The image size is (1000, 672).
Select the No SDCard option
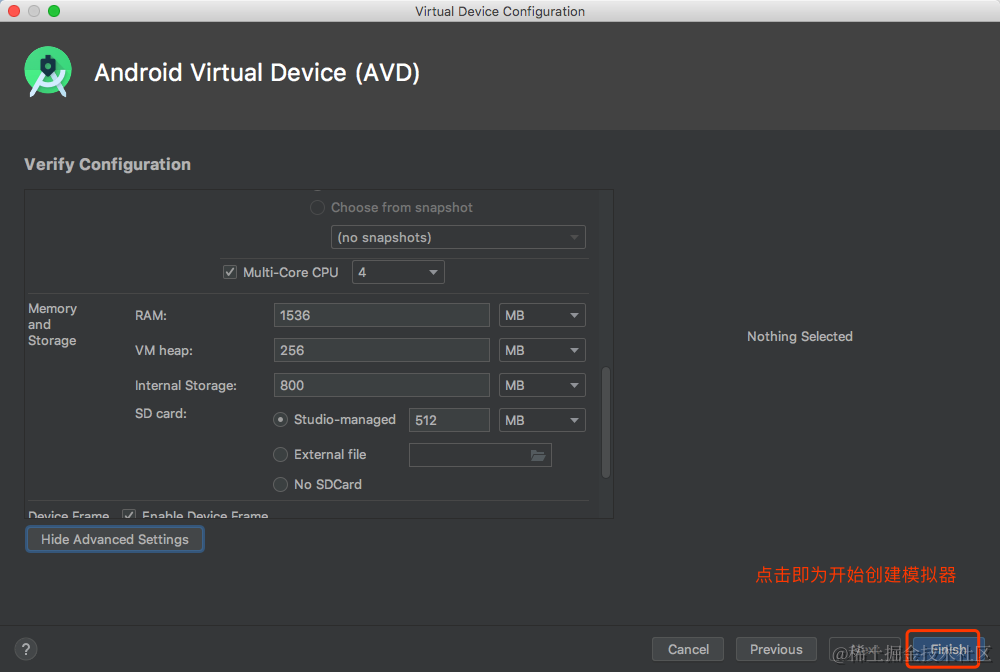pos(280,485)
